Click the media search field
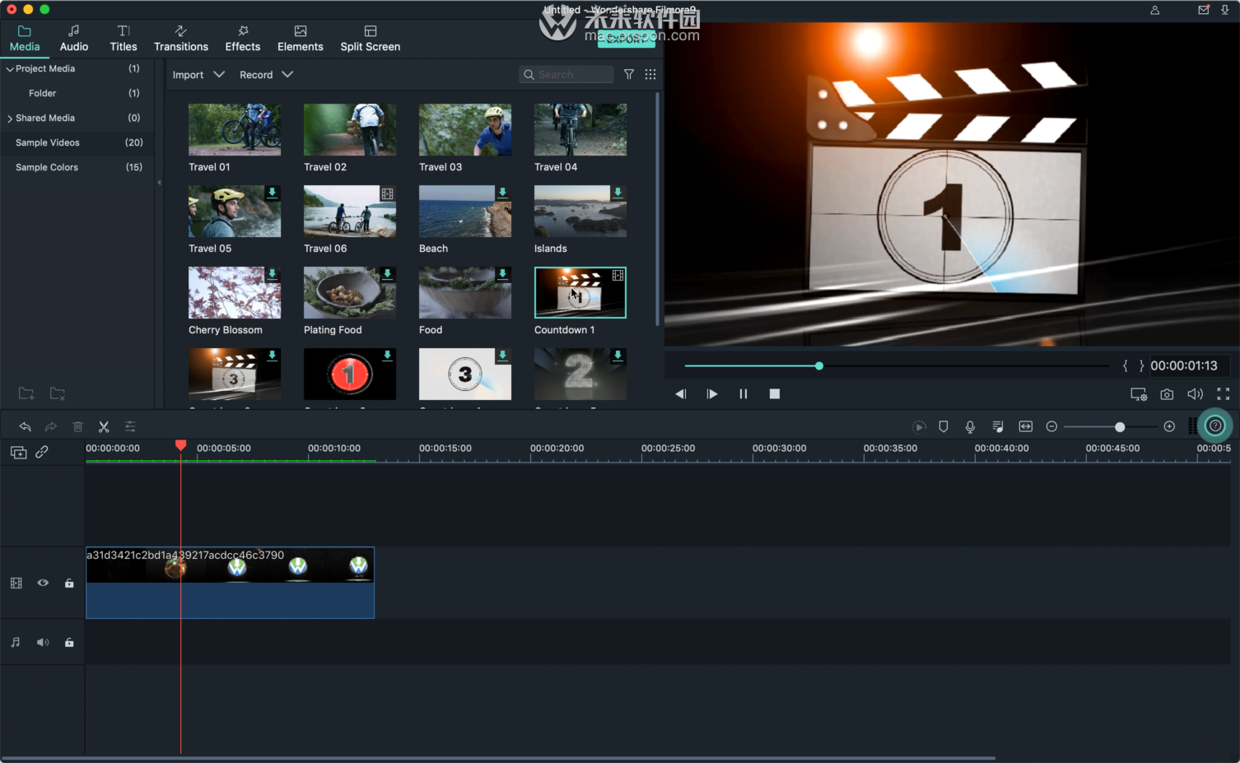This screenshot has height=763, width=1240. (x=566, y=75)
